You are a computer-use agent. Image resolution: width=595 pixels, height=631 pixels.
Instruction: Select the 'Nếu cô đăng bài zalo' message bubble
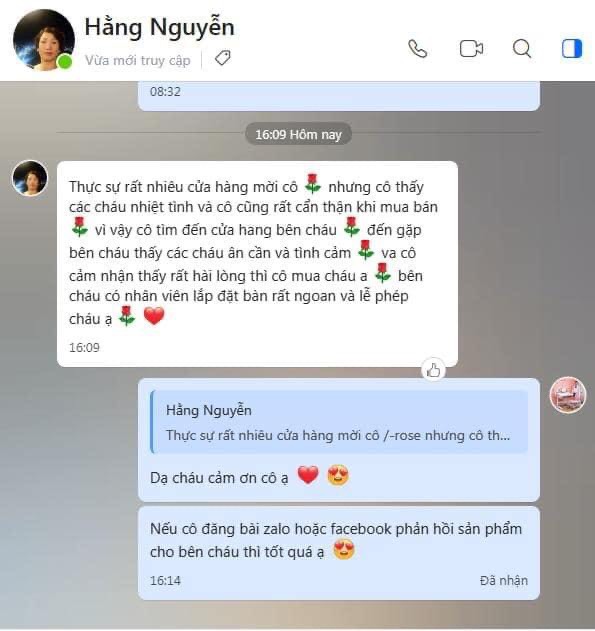[x=339, y=553]
